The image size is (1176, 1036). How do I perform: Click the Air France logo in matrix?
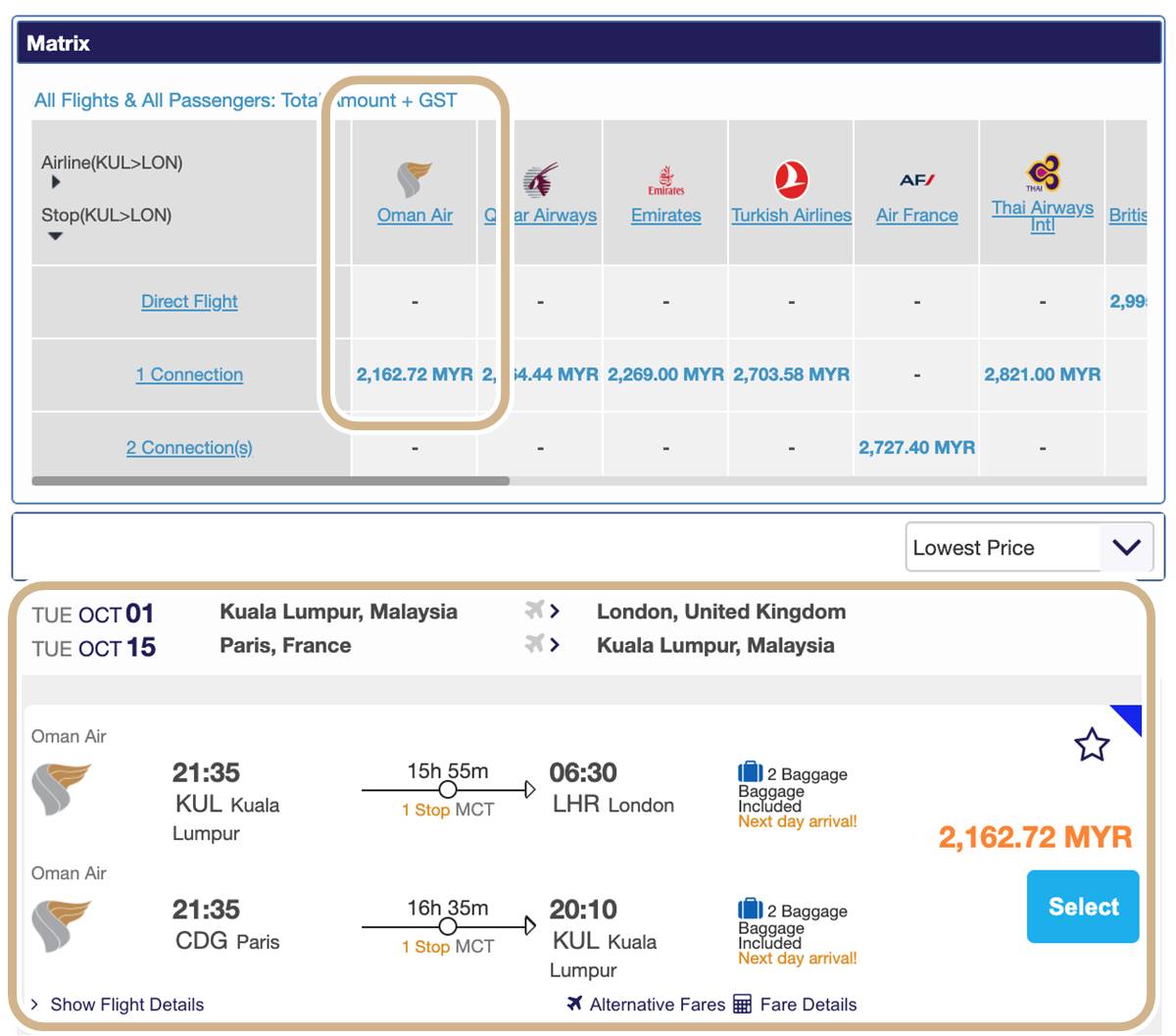click(917, 180)
